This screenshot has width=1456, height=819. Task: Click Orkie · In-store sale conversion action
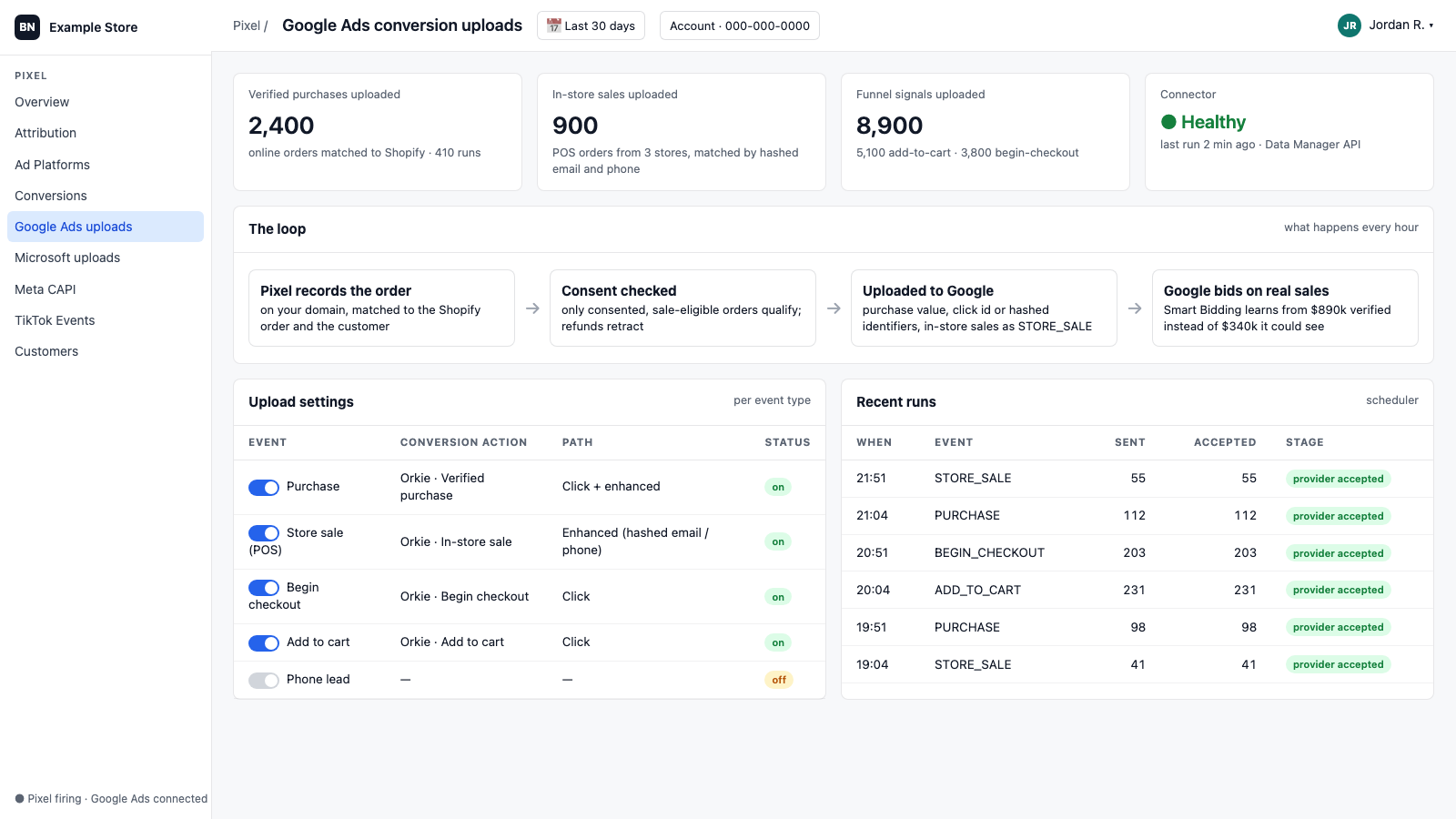pos(456,541)
